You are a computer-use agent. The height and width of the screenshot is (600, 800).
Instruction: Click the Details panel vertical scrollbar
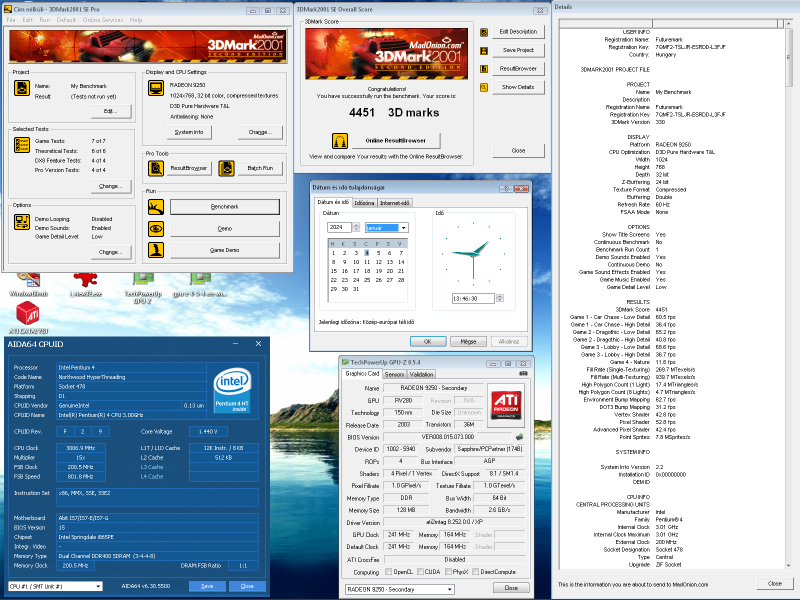click(x=789, y=298)
